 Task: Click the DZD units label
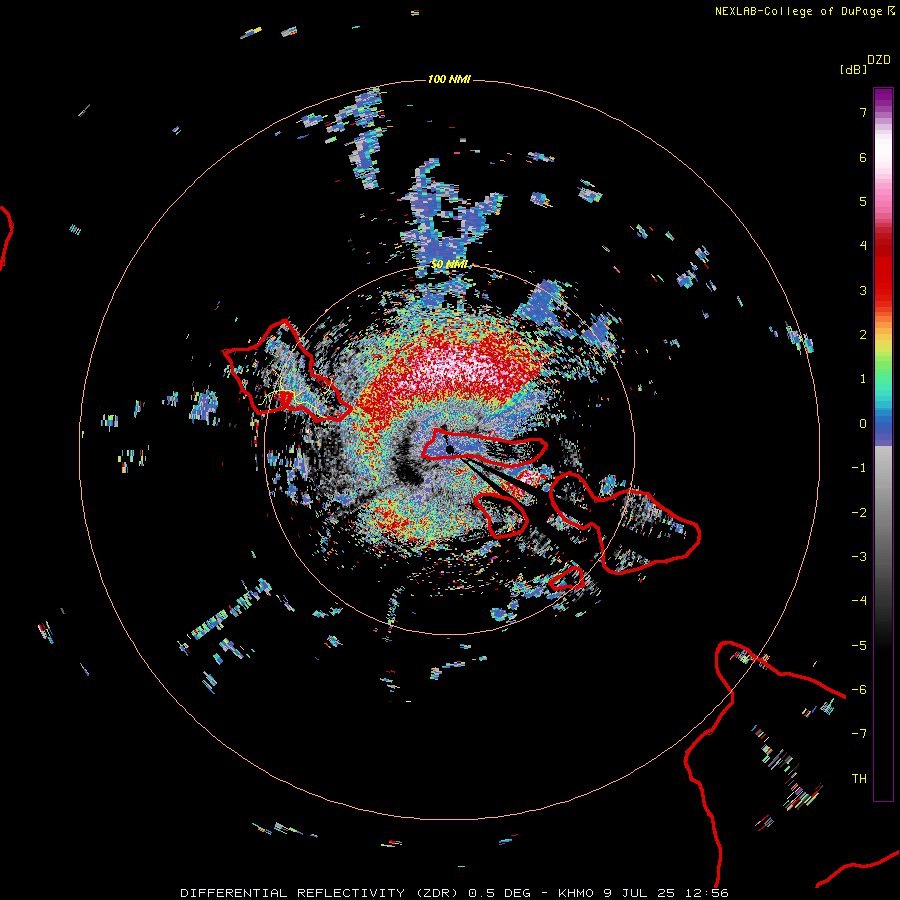pos(878,60)
